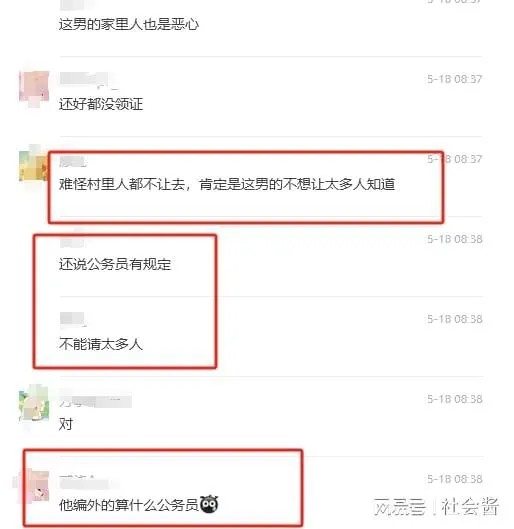This screenshot has height=529, width=514.
Task: Select the single-character reply 对
Action: [66, 424]
